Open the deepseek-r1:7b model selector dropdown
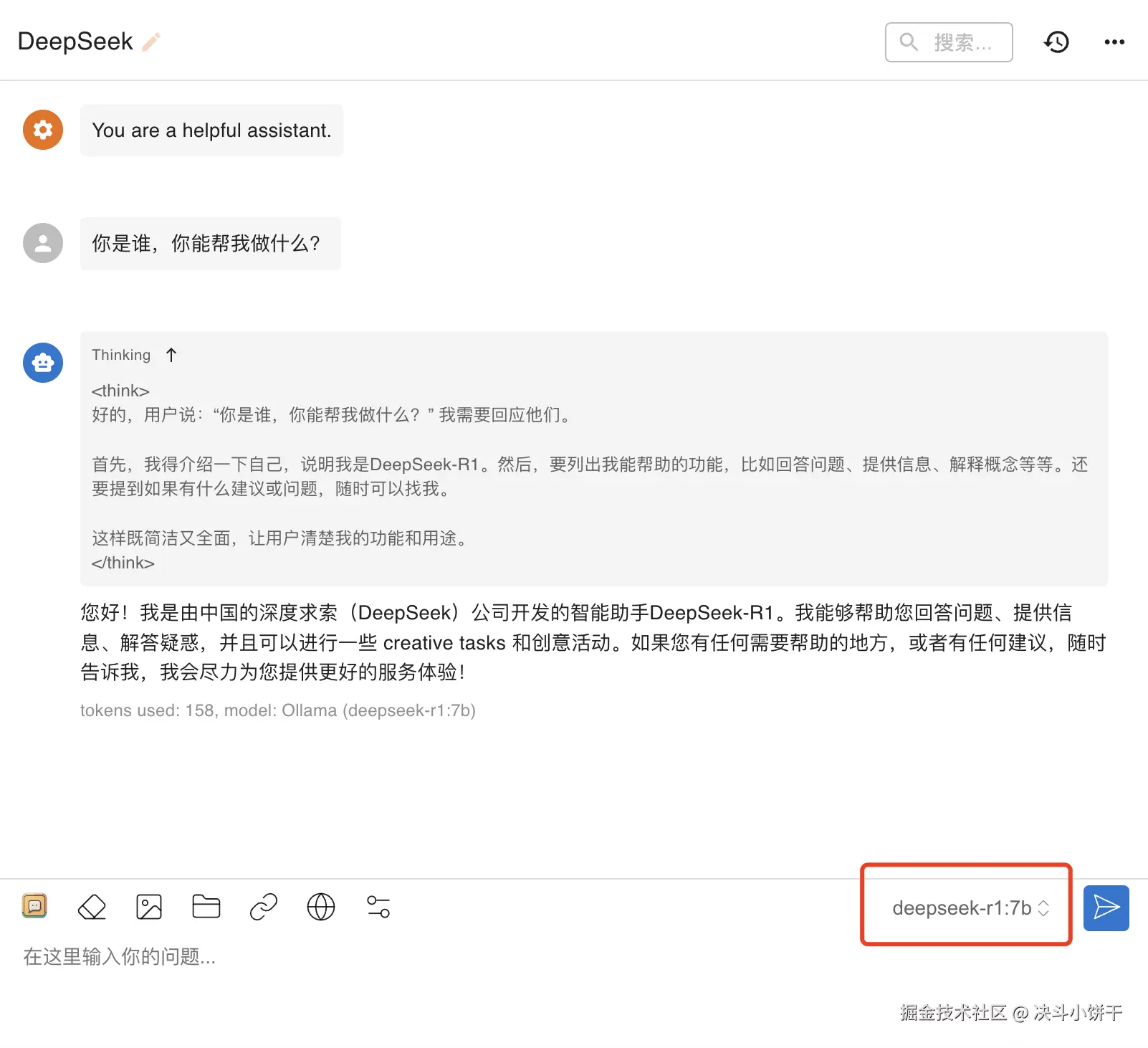This screenshot has width=1148, height=1048. tap(970, 908)
